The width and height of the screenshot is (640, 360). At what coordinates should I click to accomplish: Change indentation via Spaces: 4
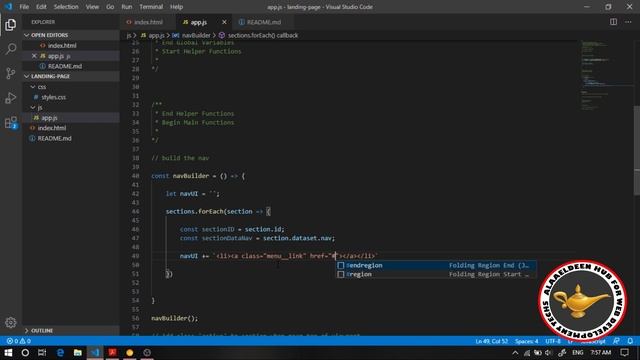(527, 341)
